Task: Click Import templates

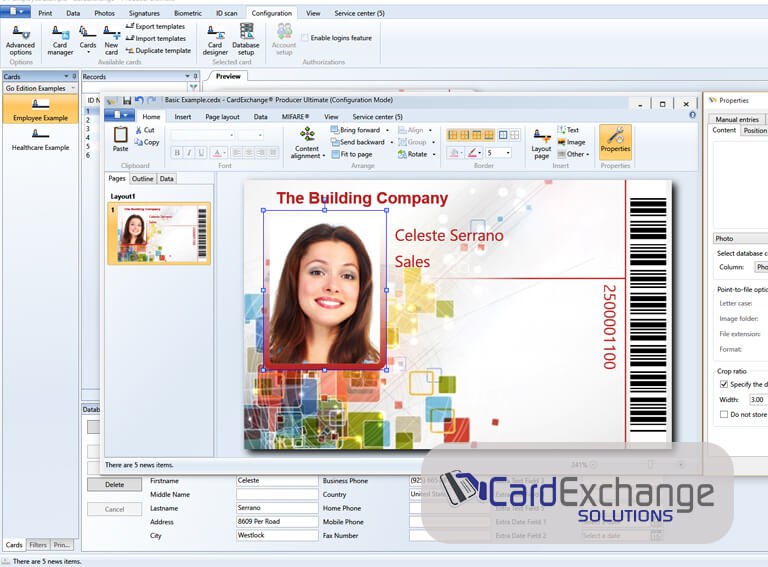Action: point(156,38)
